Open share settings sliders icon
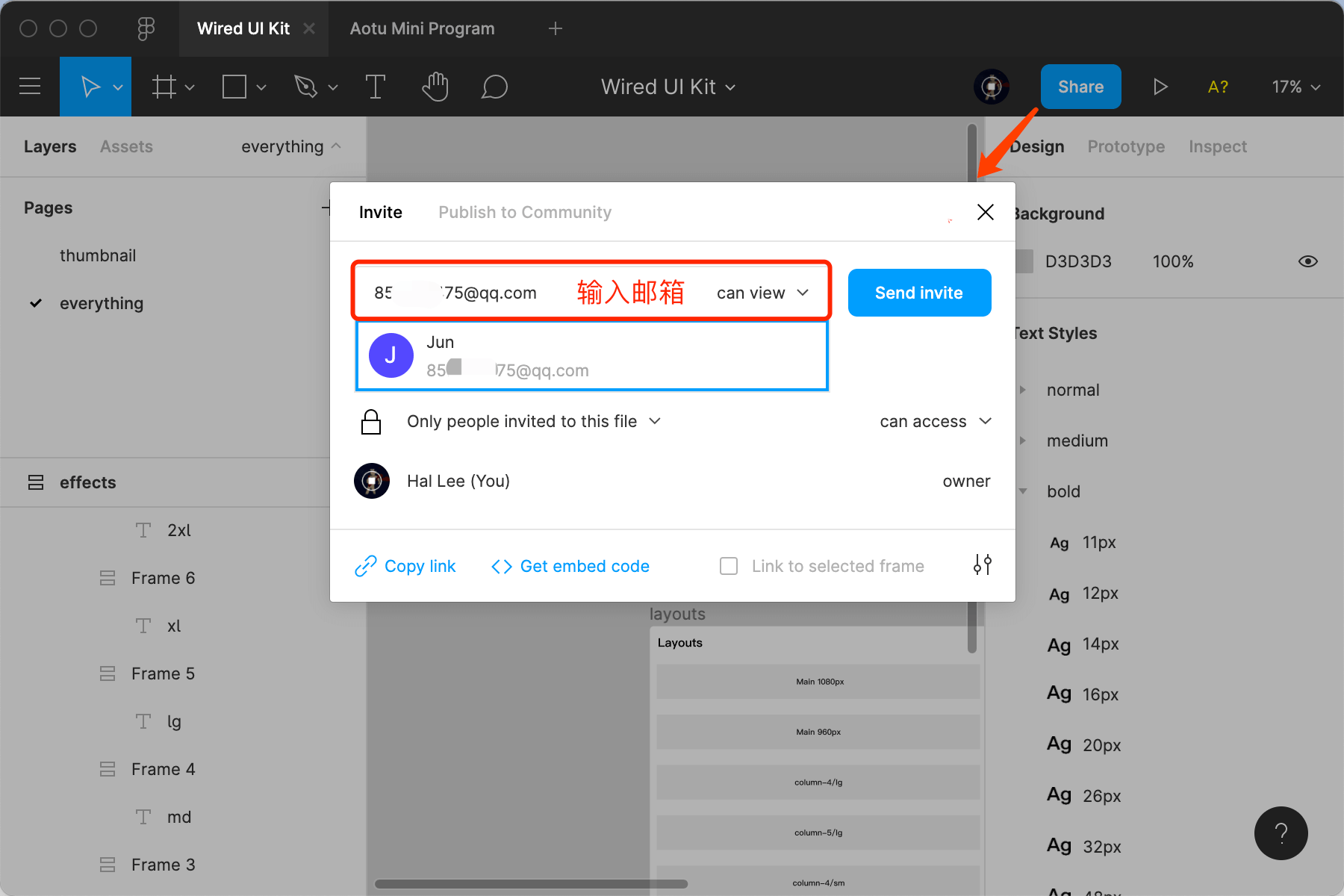1344x896 pixels. coord(982,565)
